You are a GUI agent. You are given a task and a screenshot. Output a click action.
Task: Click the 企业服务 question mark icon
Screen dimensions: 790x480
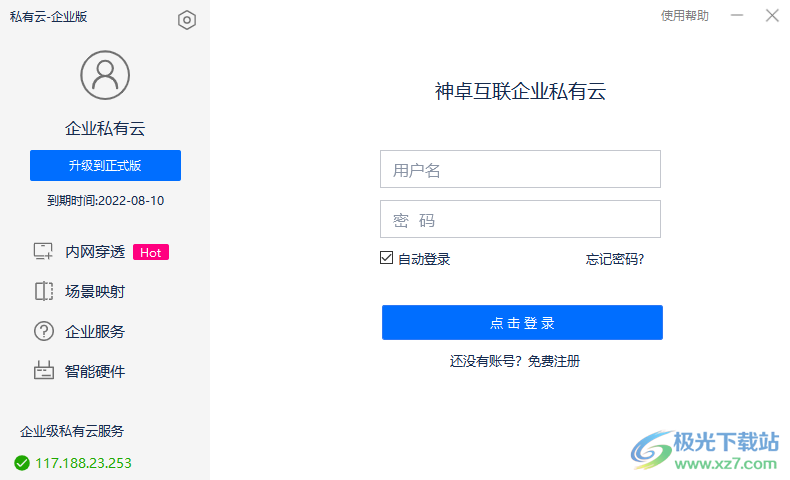44,331
